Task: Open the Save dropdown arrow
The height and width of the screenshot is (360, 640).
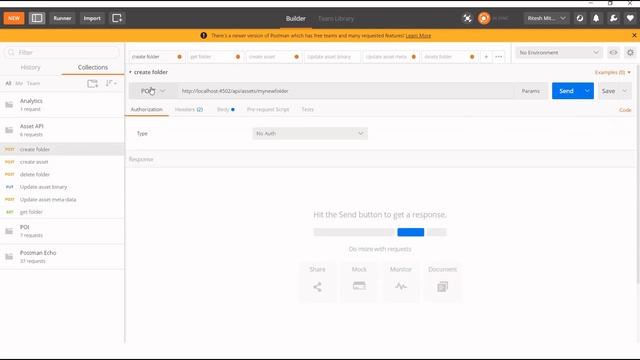Action: tap(624, 91)
